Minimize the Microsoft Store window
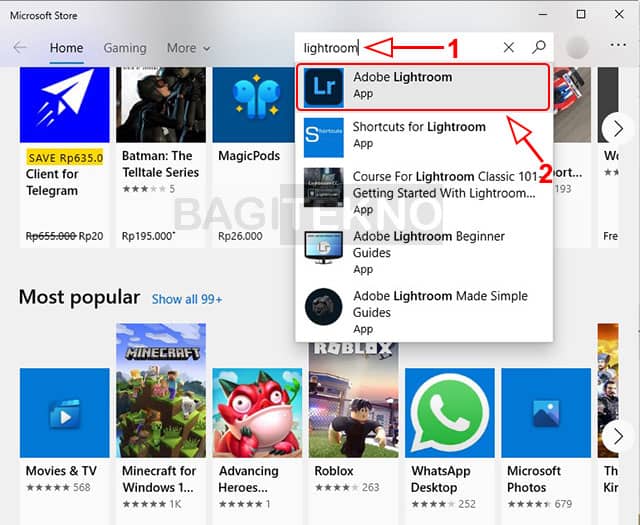Screen dimensions: 640x525 click(543, 15)
